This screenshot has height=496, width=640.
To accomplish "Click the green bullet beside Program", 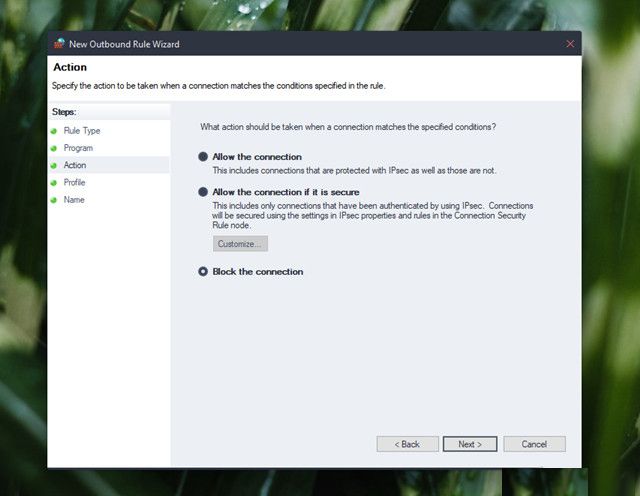I will pyautogui.click(x=54, y=148).
